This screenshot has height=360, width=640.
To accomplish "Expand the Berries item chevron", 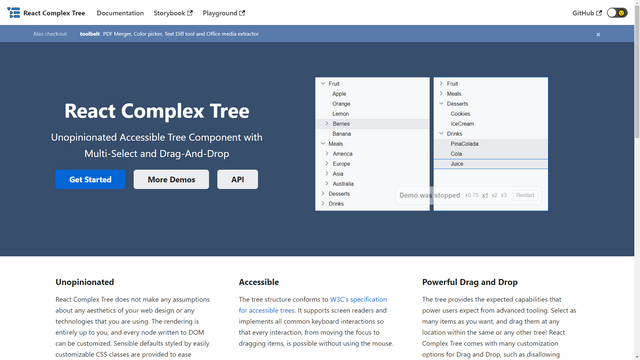I will click(x=327, y=123).
